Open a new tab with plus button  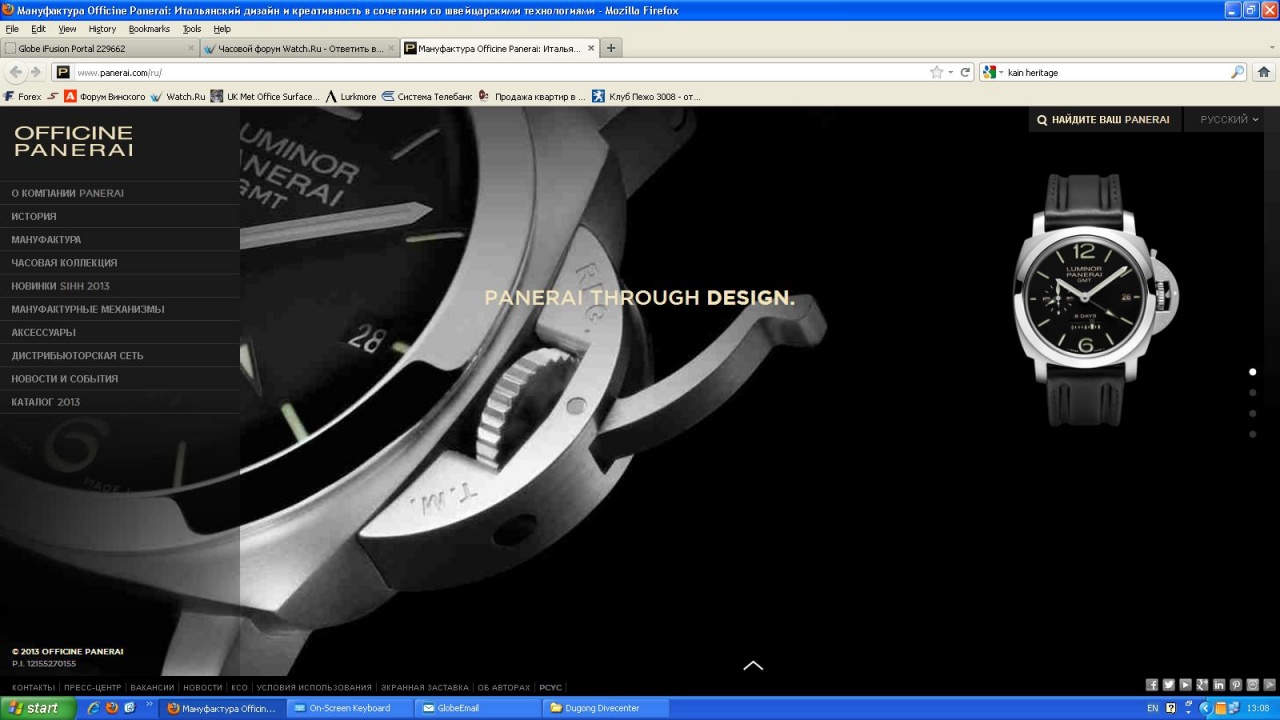tap(611, 48)
